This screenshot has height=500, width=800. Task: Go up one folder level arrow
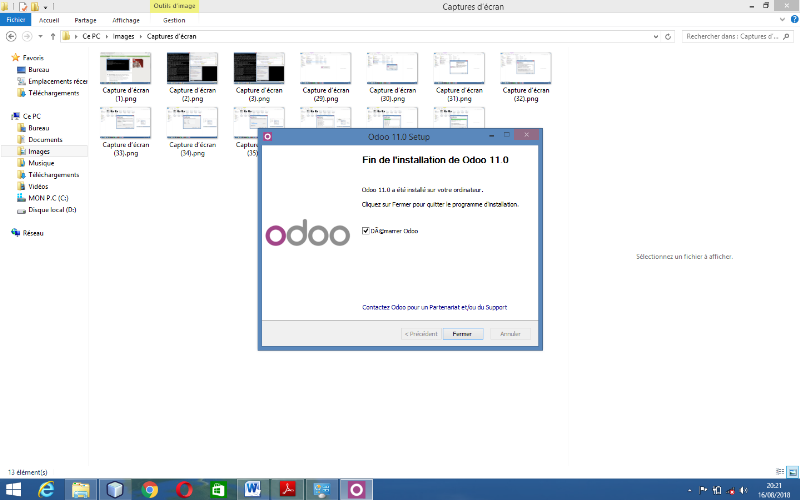pos(53,36)
